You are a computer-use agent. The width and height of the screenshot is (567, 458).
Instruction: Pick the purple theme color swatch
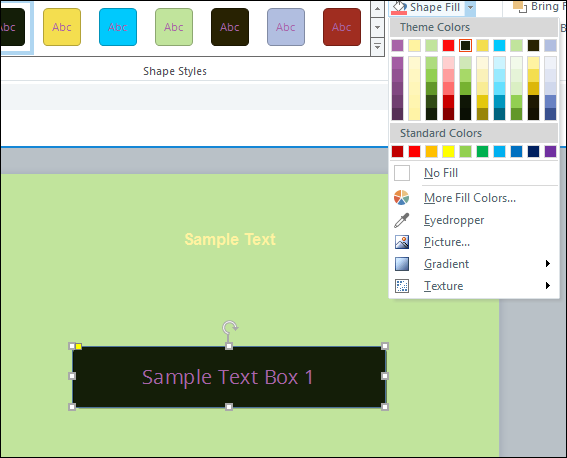click(x=397, y=46)
